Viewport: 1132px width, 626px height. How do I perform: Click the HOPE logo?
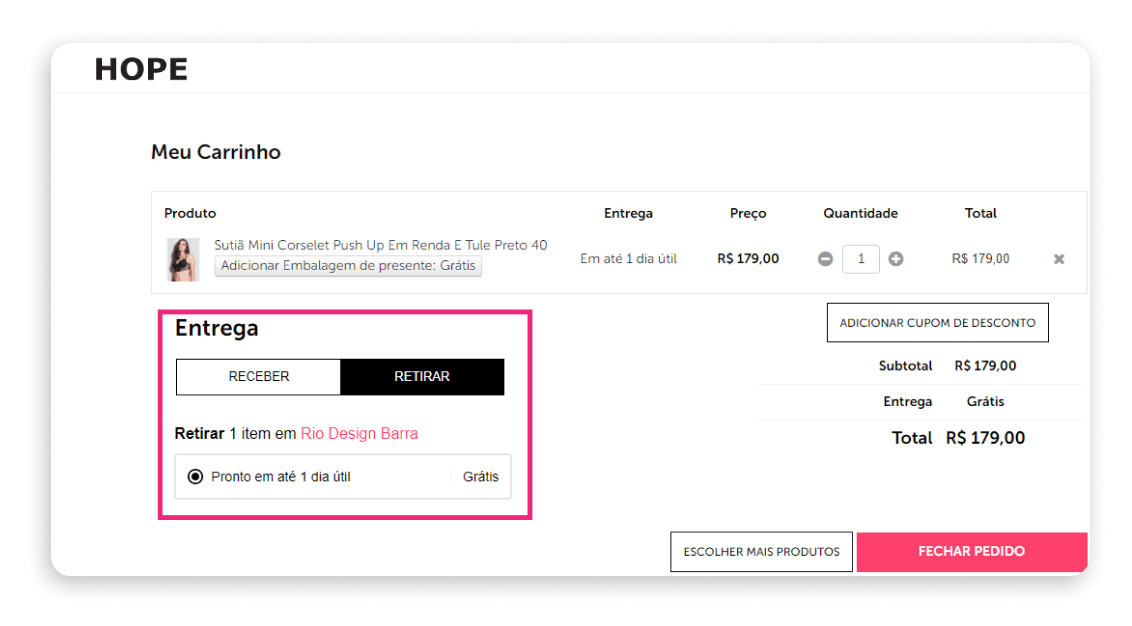(141, 70)
